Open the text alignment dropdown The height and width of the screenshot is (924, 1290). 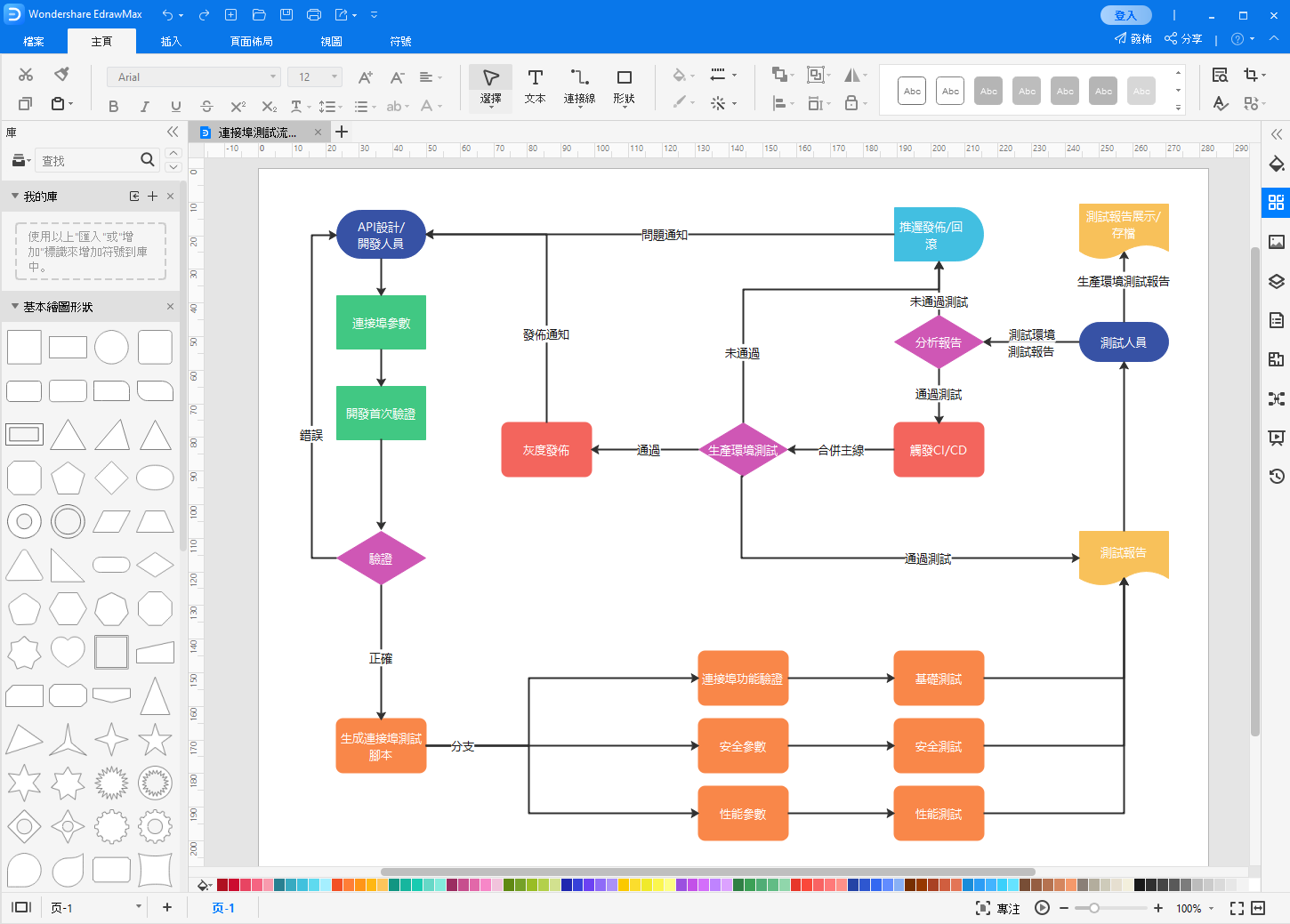[430, 77]
